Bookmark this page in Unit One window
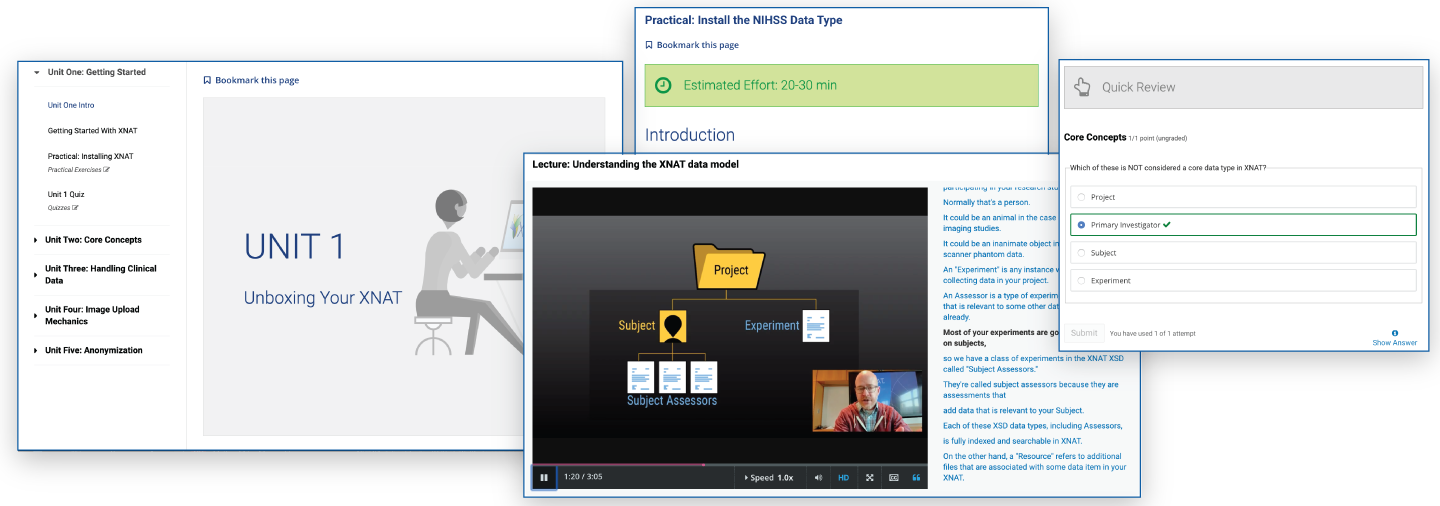 [251, 80]
